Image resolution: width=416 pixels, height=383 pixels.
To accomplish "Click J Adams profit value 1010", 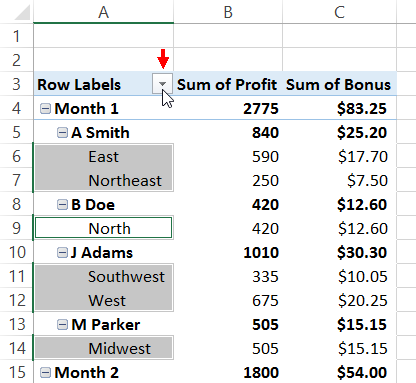I will click(261, 253).
